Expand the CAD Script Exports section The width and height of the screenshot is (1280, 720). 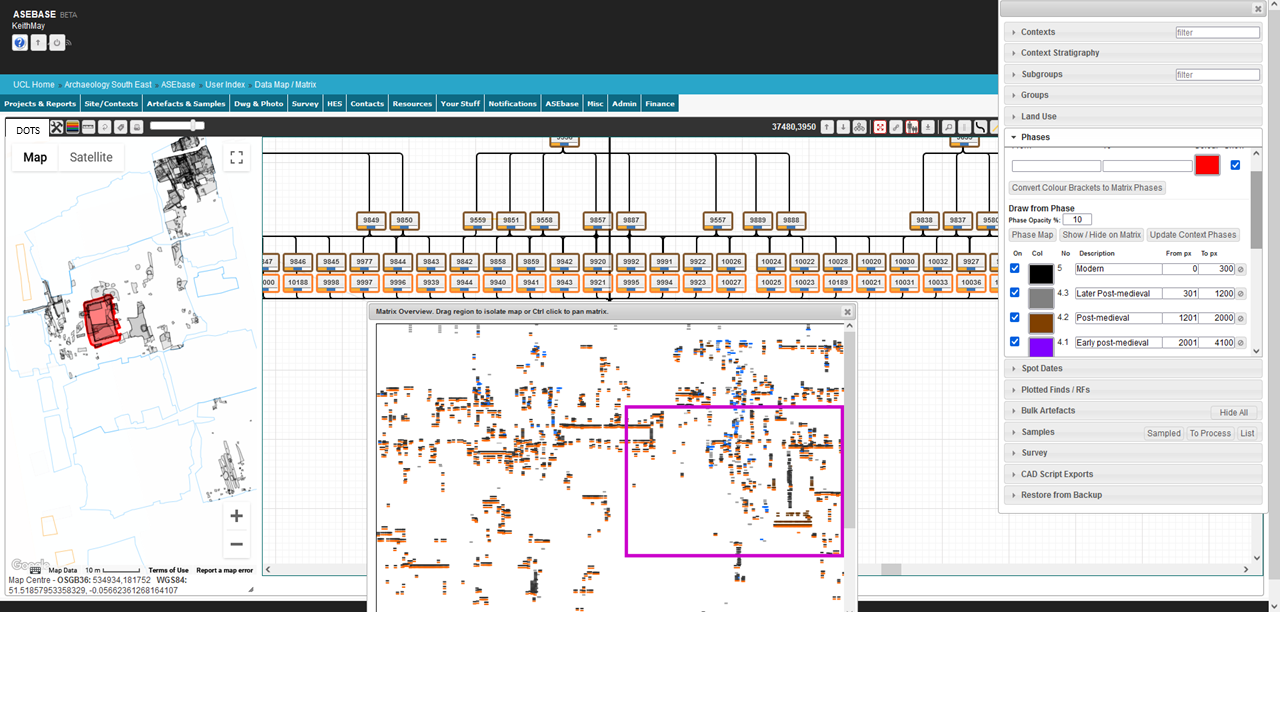coord(1133,474)
